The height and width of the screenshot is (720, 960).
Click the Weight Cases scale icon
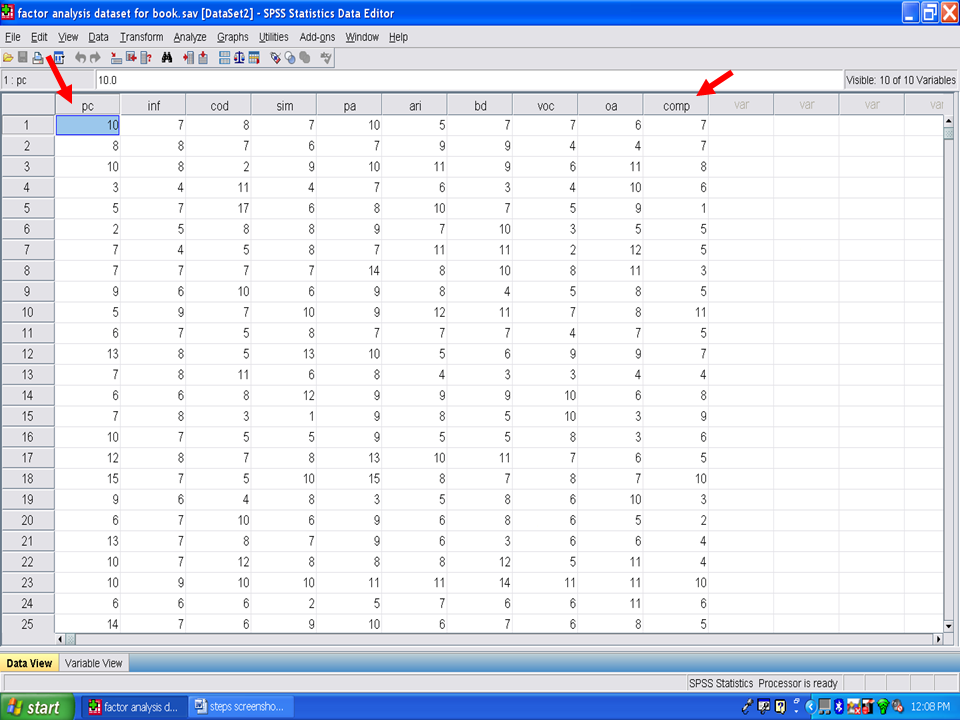pos(239,58)
